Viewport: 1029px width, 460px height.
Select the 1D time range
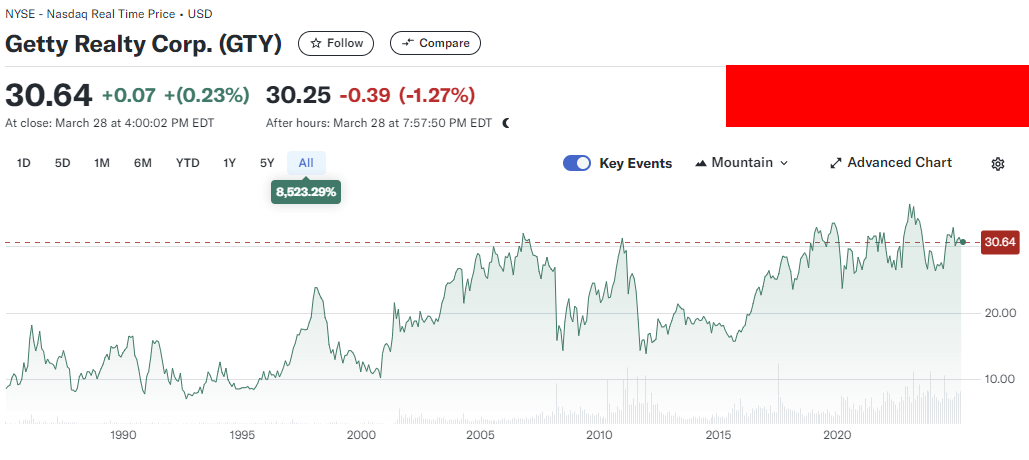24,163
